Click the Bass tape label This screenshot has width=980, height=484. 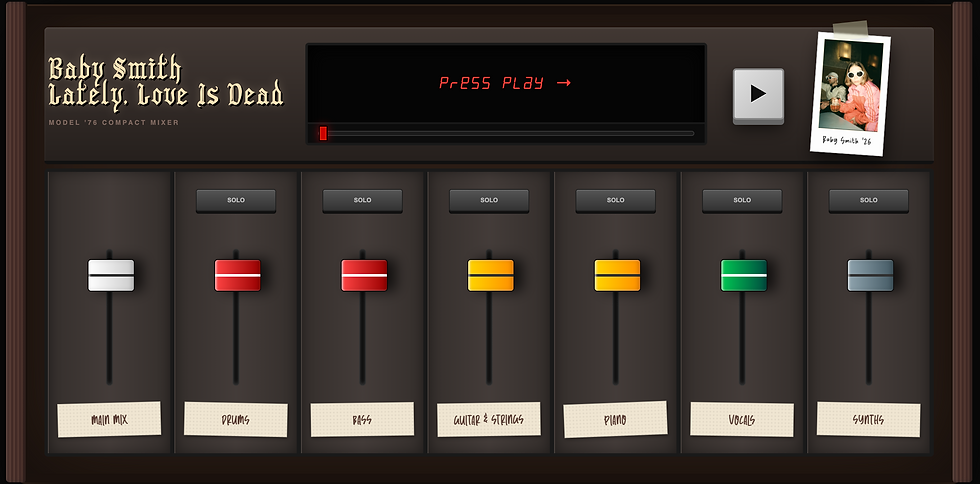362,420
